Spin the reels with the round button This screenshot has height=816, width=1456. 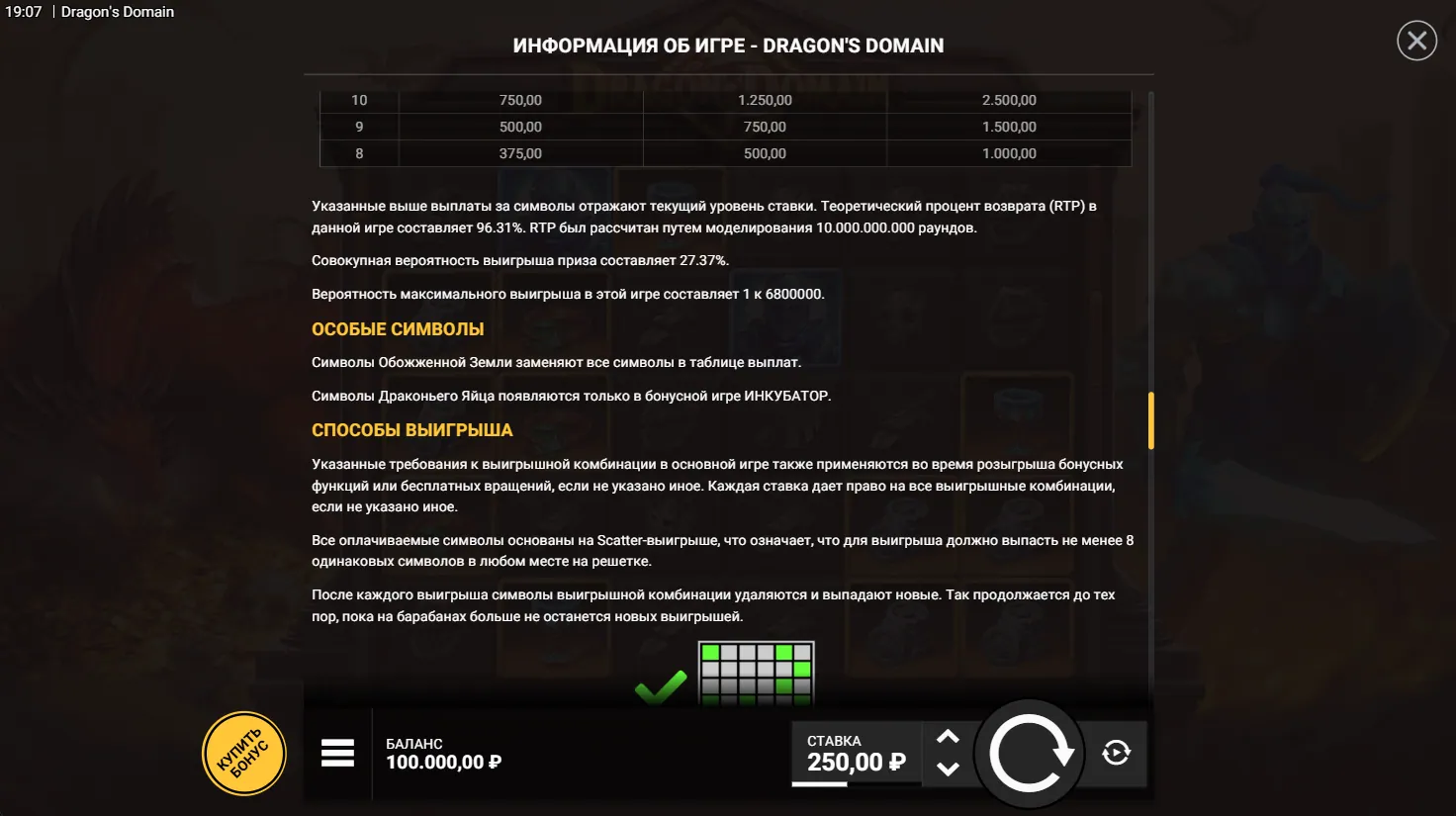[1030, 754]
